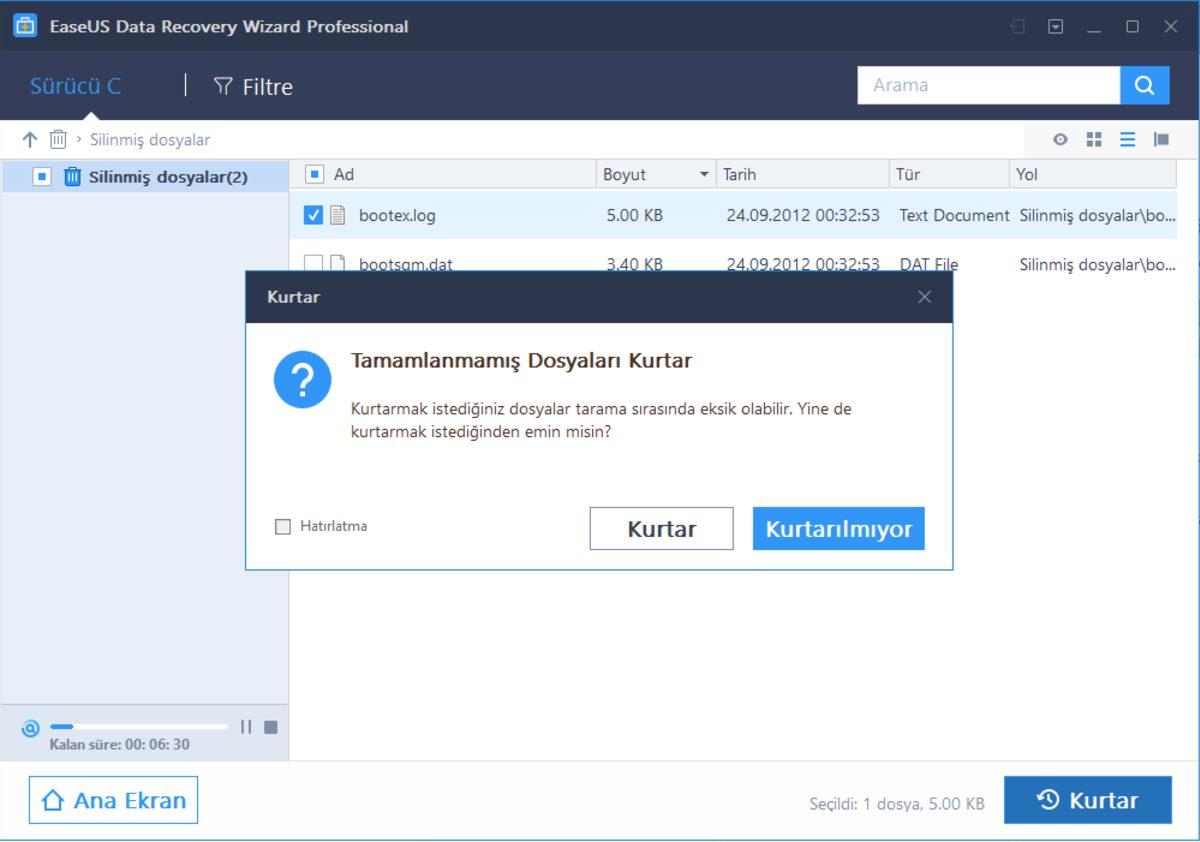The image size is (1200, 842).
Task: Open the Boyut column sort dropdown
Action: (703, 174)
